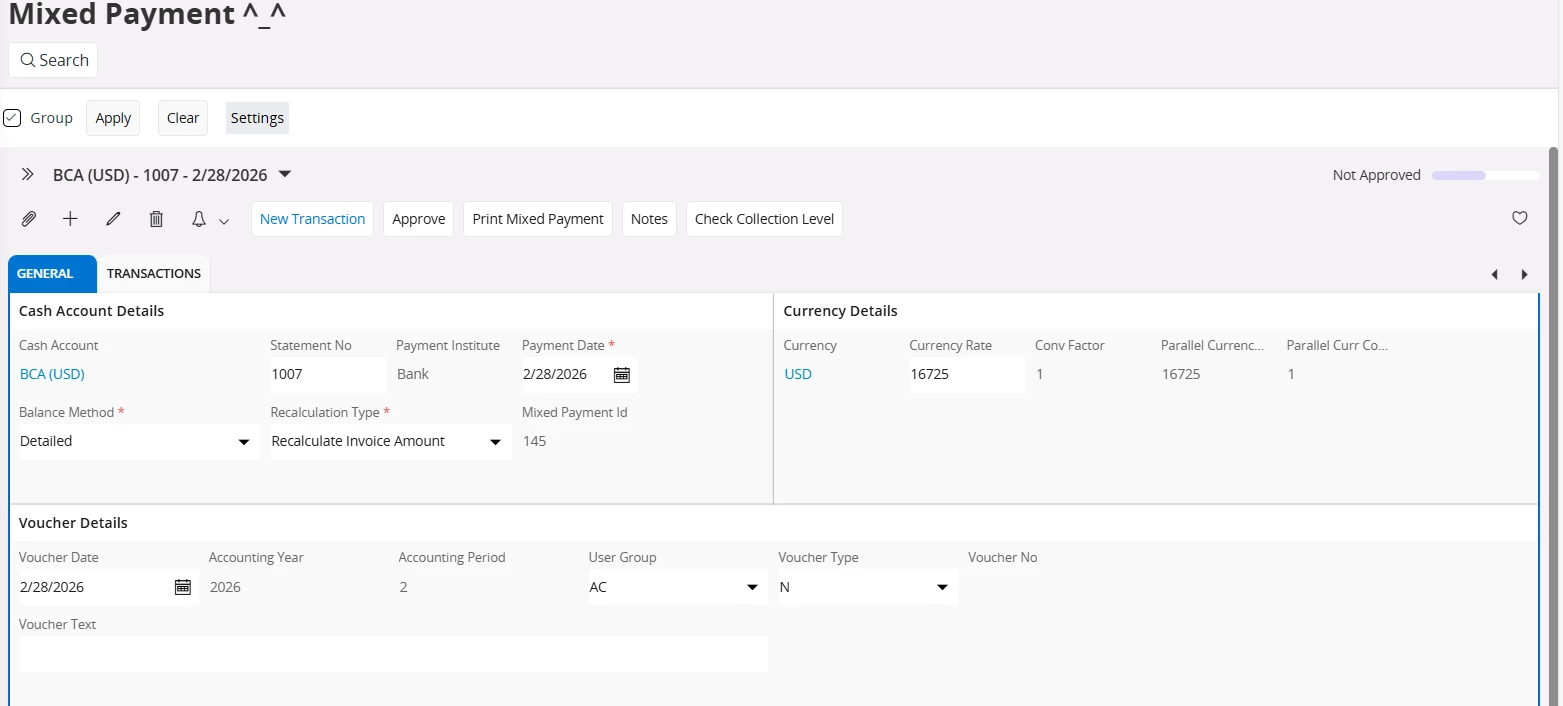This screenshot has height=706, width=1563.
Task: Select the General tab
Action: (x=45, y=273)
